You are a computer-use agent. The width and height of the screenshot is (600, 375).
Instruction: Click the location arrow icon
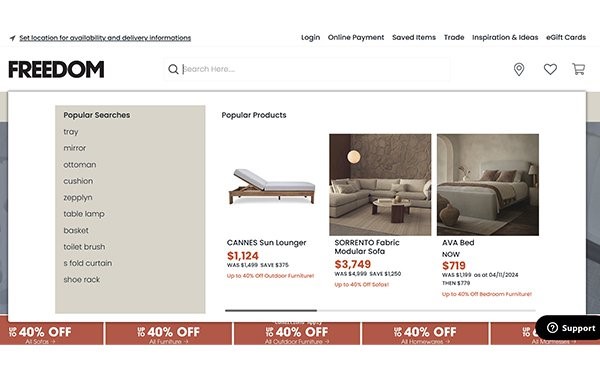pyautogui.click(x=13, y=38)
